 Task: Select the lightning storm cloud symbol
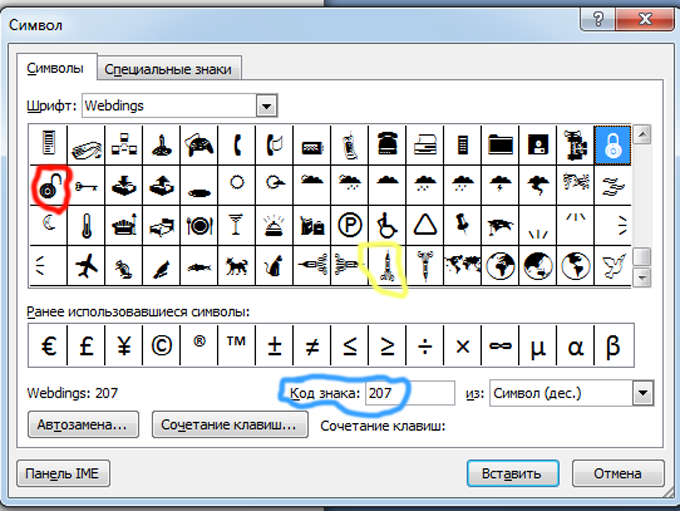[x=500, y=187]
